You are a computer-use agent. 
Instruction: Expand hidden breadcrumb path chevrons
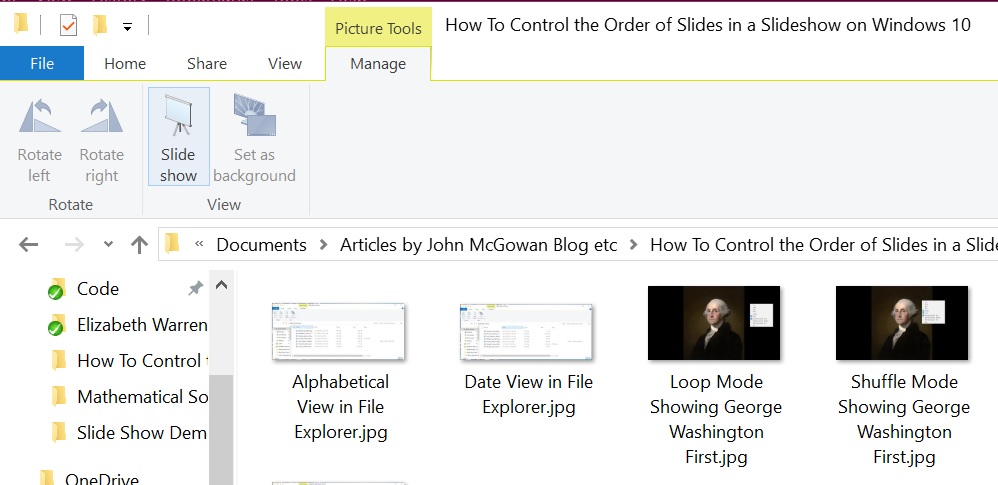point(199,244)
